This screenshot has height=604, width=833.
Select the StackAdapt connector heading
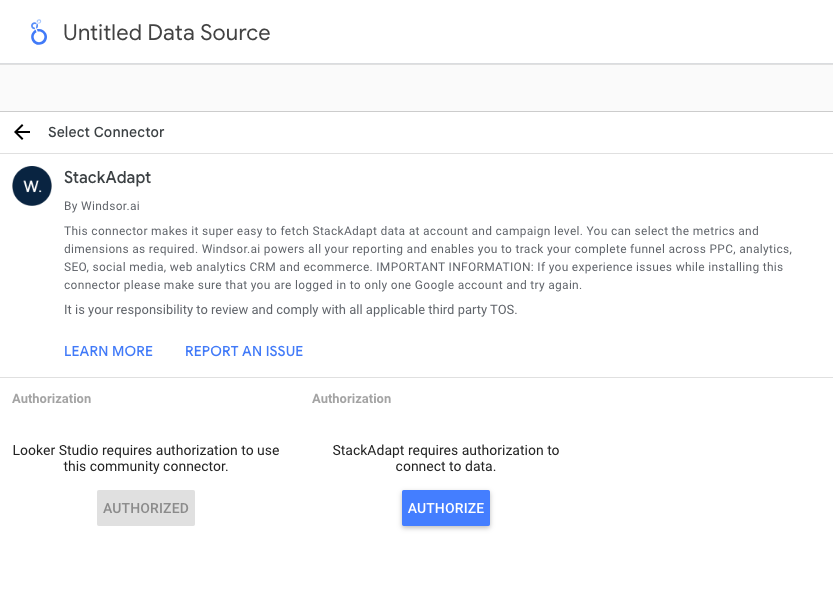tap(107, 178)
